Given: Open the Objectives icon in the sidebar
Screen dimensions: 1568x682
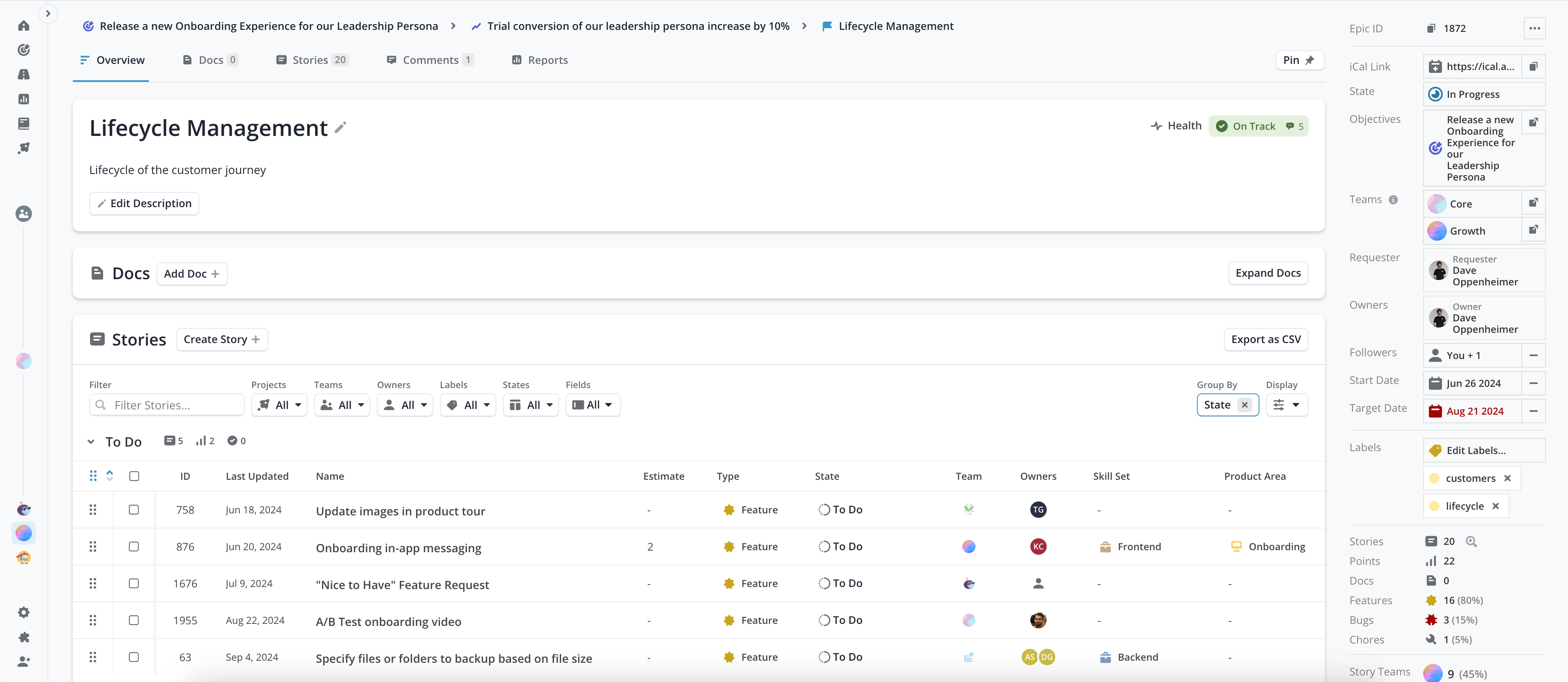Looking at the screenshot, I should [x=24, y=50].
